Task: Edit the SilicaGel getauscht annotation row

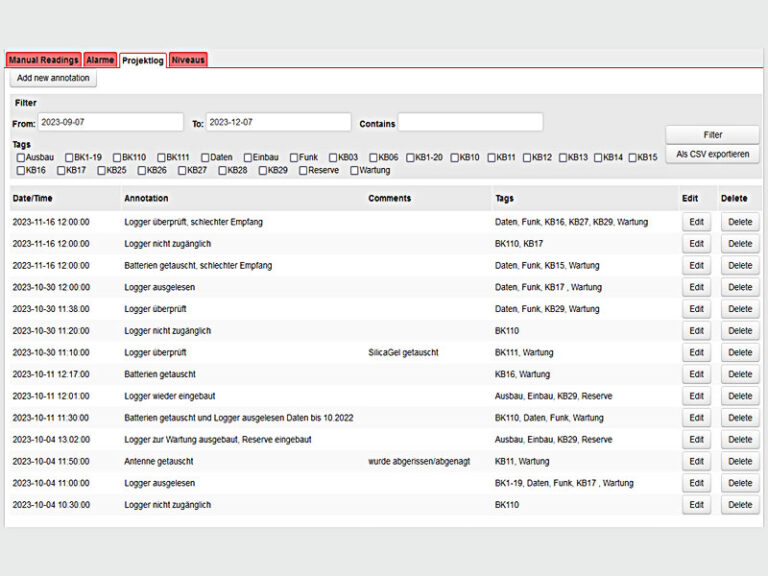Action: pos(696,352)
